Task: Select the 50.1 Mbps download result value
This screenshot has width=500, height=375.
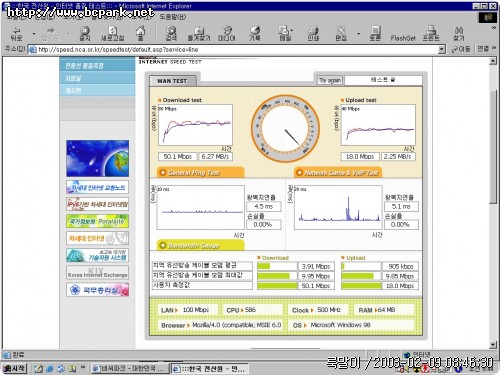Action: pos(178,156)
